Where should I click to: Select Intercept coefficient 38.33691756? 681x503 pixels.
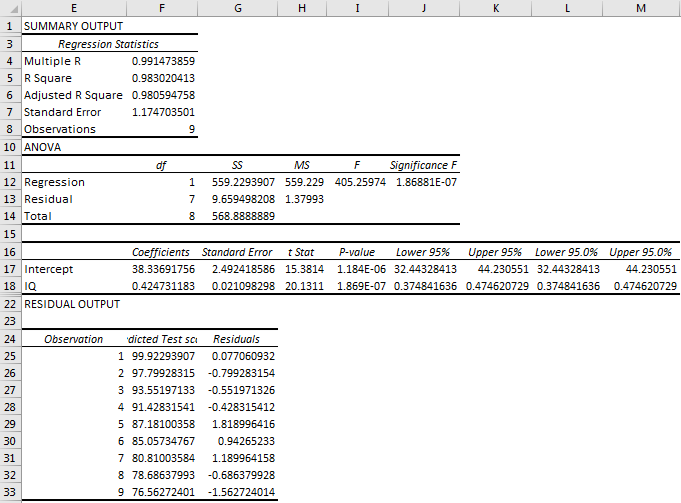(x=163, y=269)
